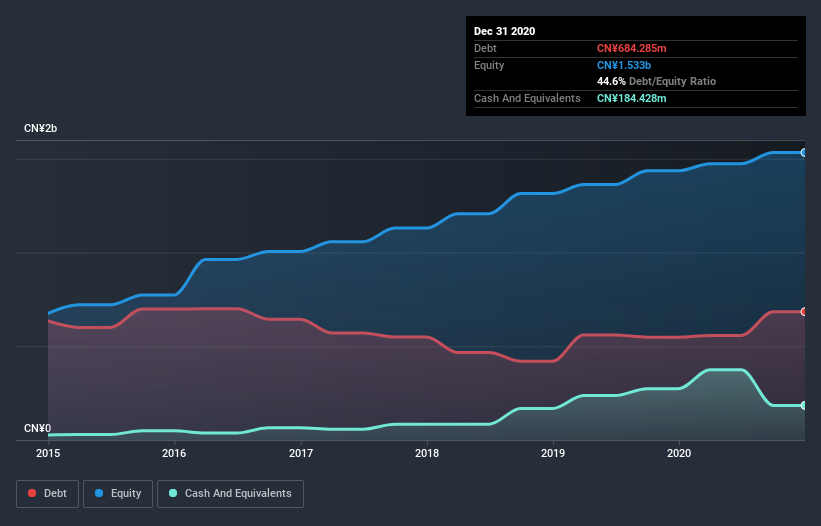
Task: Click the 2016 x-axis label
Action: point(174,453)
